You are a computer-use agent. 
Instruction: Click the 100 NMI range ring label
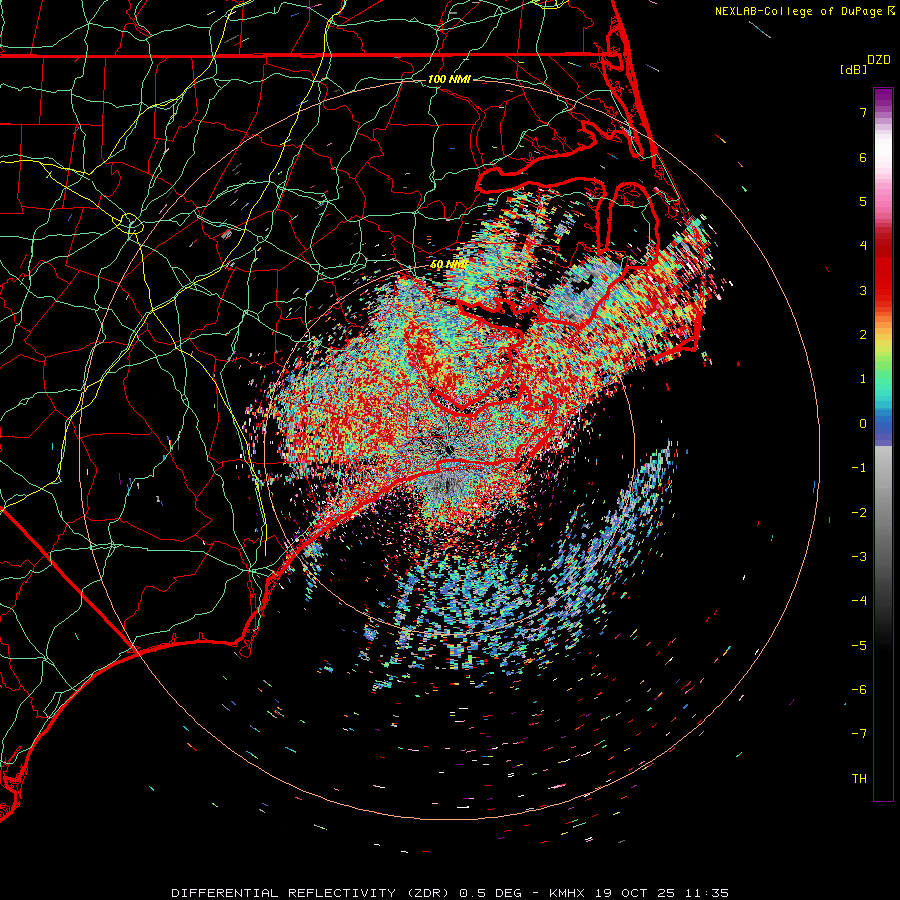[449, 79]
